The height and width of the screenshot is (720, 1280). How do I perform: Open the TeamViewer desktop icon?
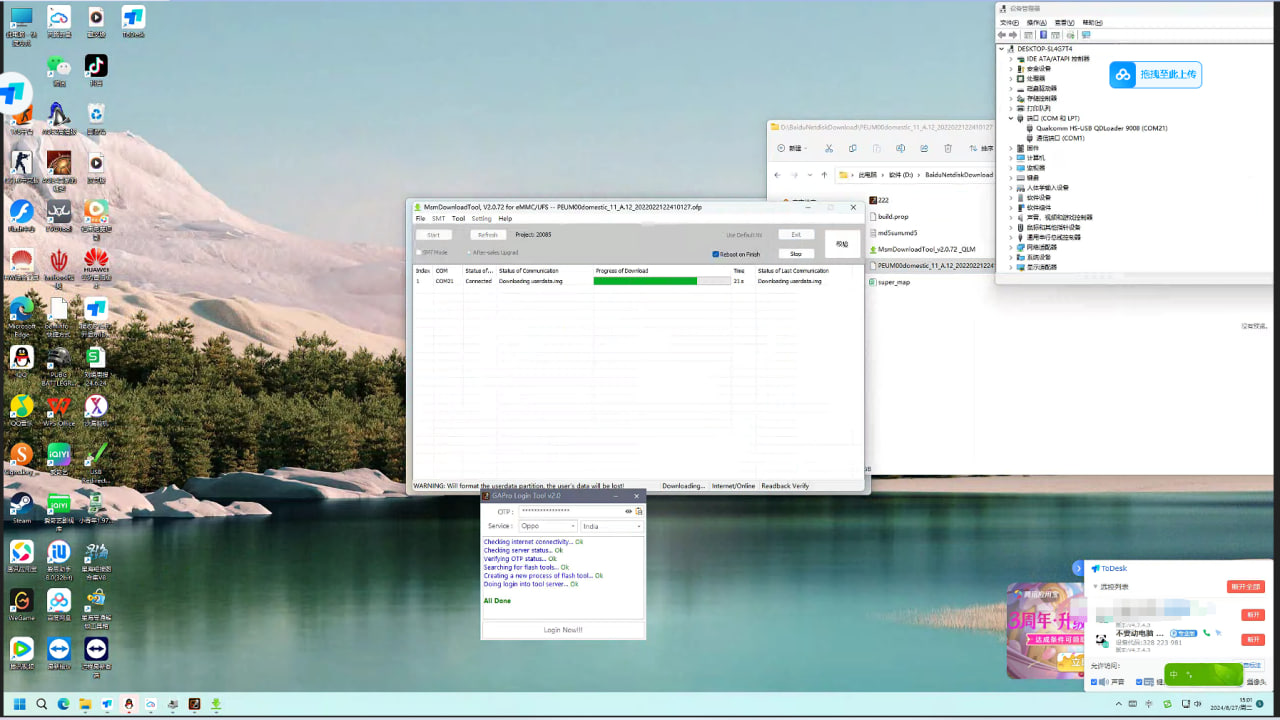click(59, 648)
